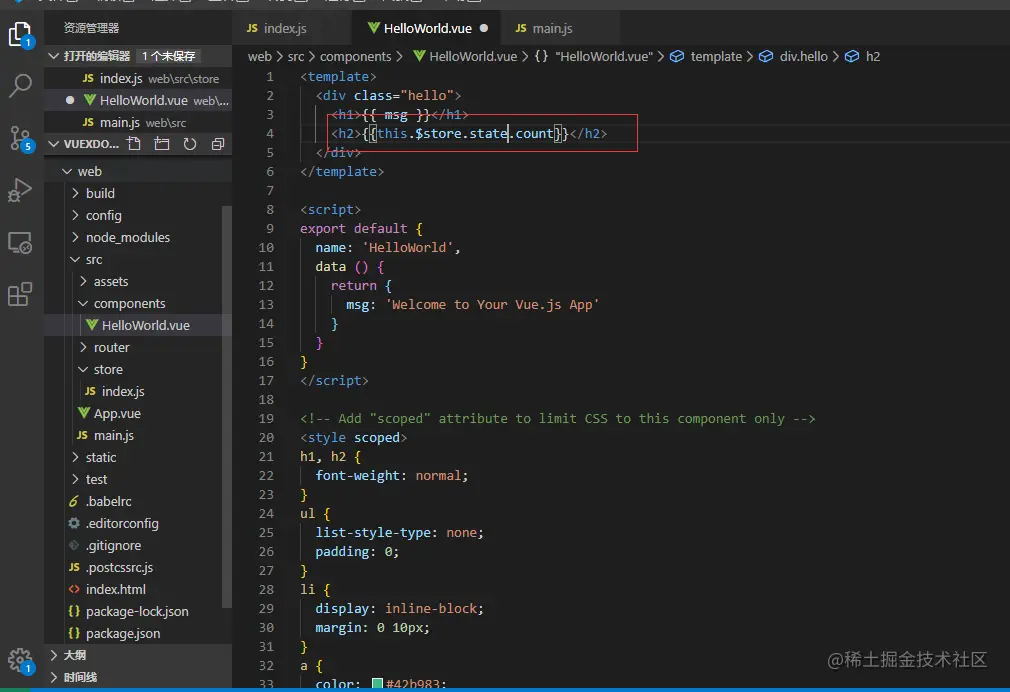The width and height of the screenshot is (1010, 692).
Task: Open the Run and Debug view
Action: pos(20,190)
